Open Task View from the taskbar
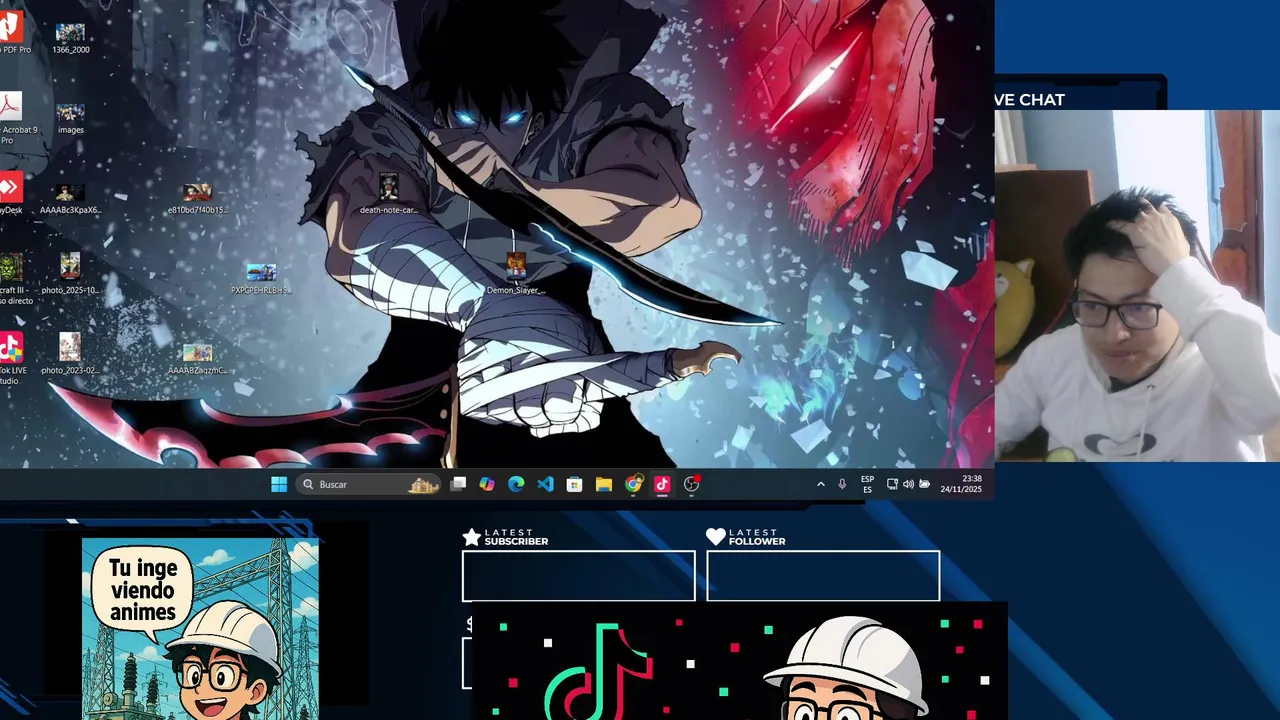This screenshot has width=1280, height=720. [x=458, y=484]
